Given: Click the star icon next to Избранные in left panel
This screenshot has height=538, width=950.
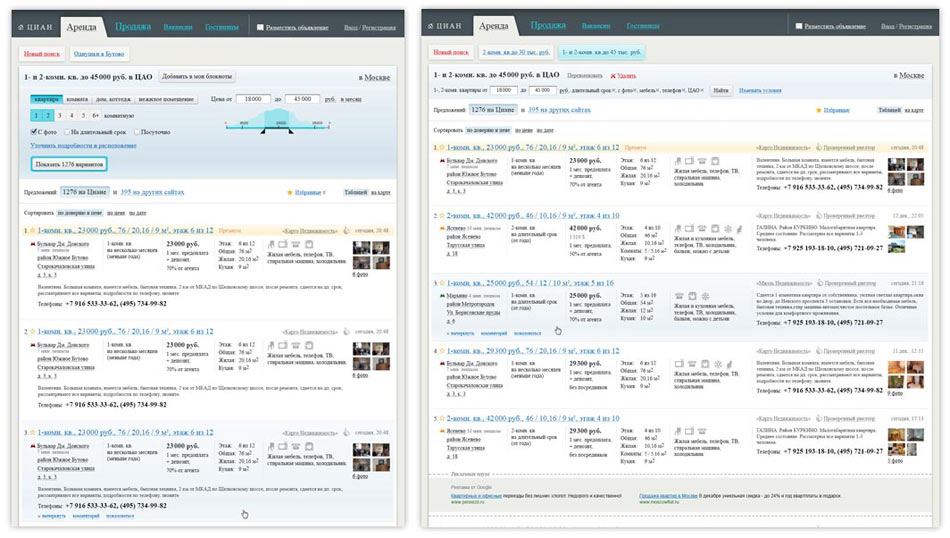Looking at the screenshot, I should [x=290, y=191].
